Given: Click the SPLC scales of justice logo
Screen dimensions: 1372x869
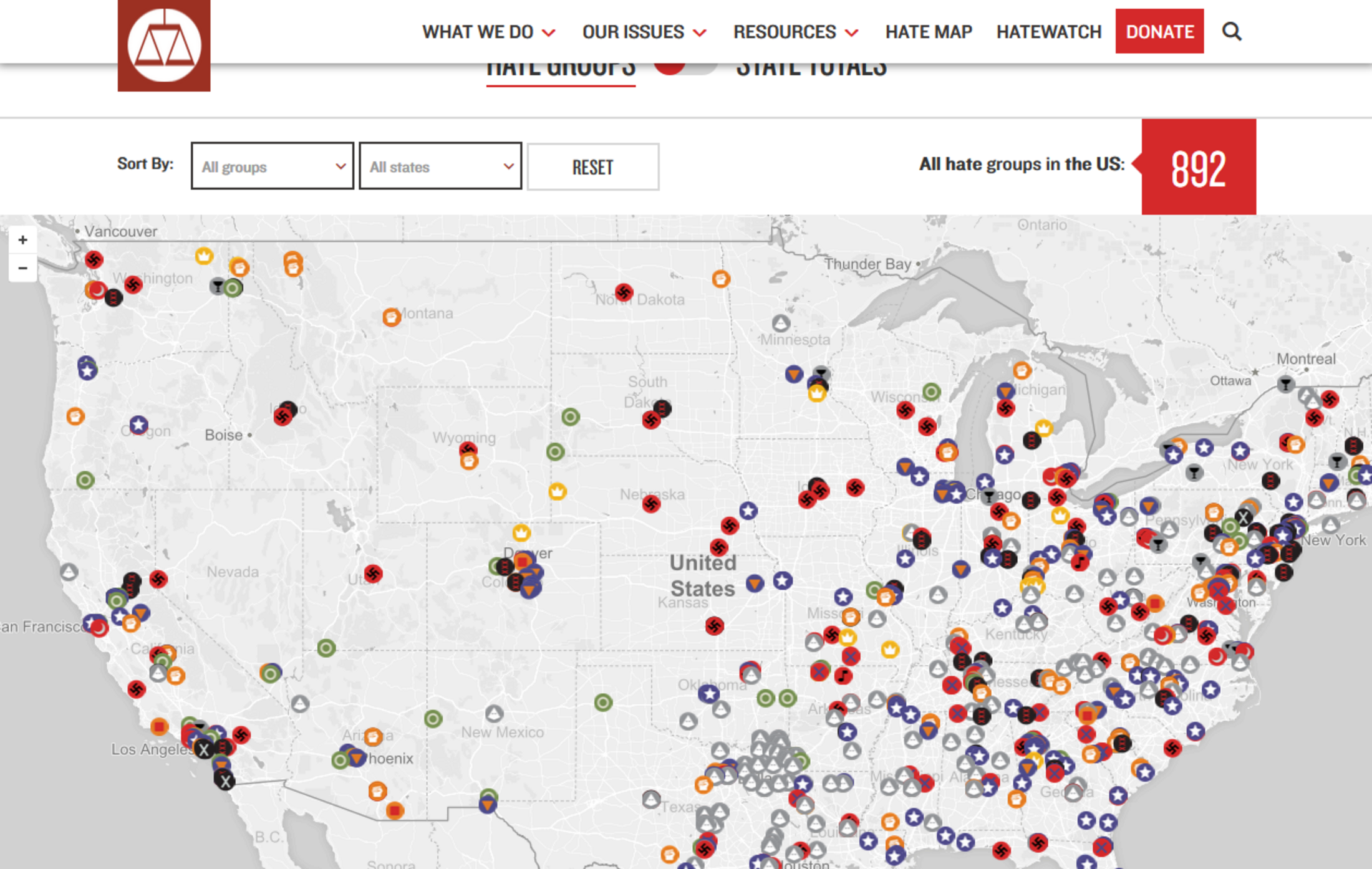Looking at the screenshot, I should coord(164,45).
